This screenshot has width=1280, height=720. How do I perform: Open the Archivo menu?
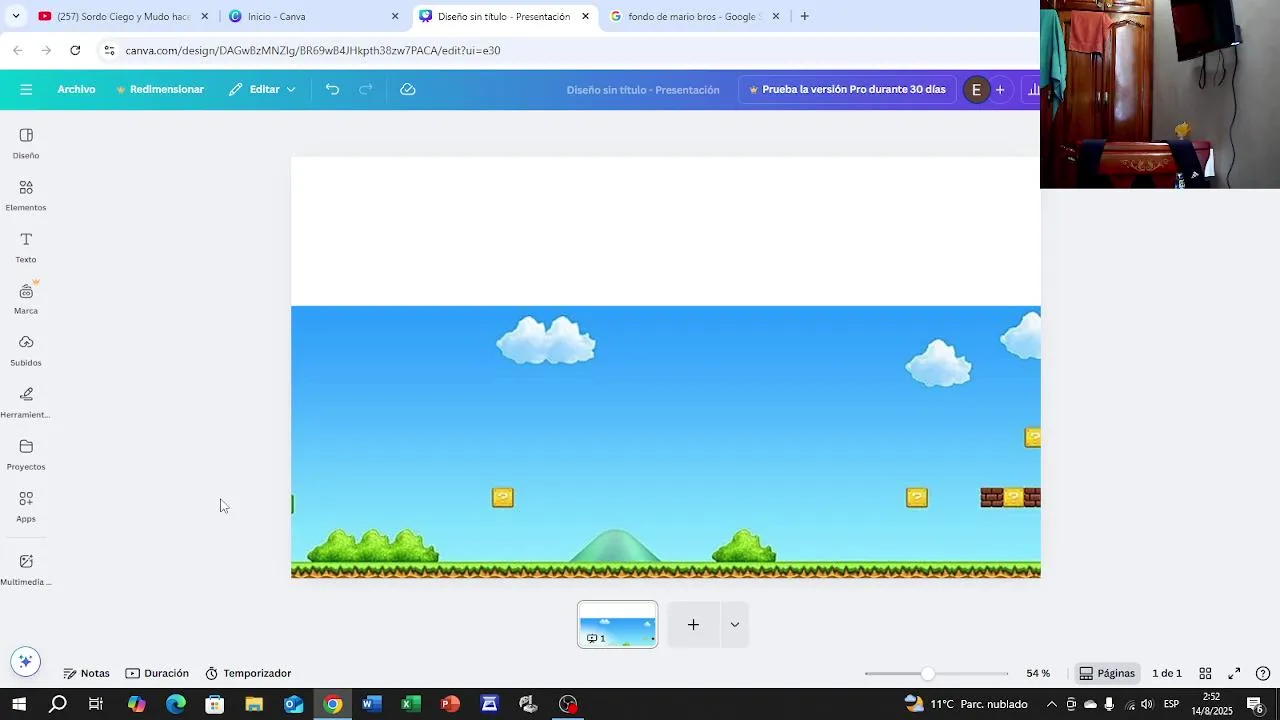[76, 90]
